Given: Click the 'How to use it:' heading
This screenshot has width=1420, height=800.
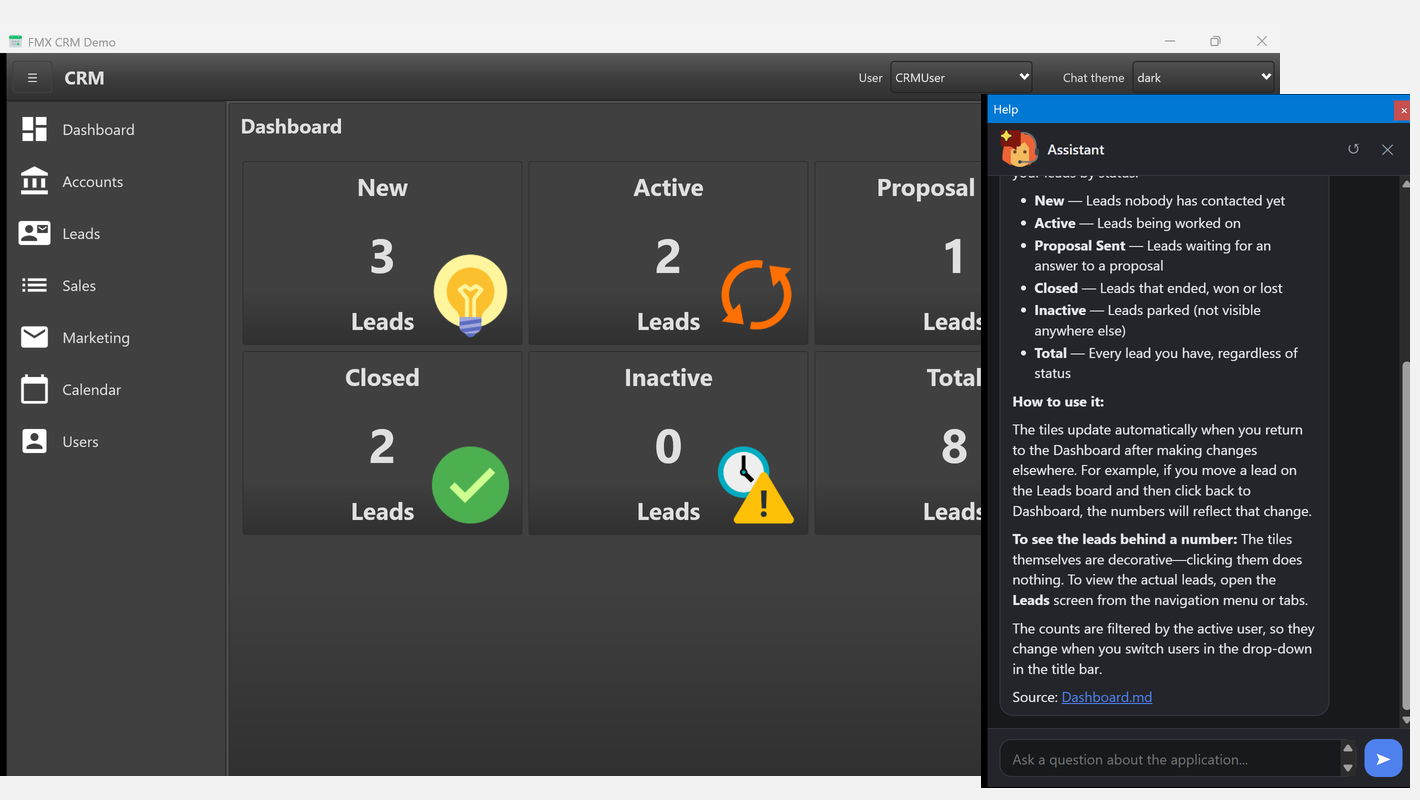Looking at the screenshot, I should point(1058,401).
